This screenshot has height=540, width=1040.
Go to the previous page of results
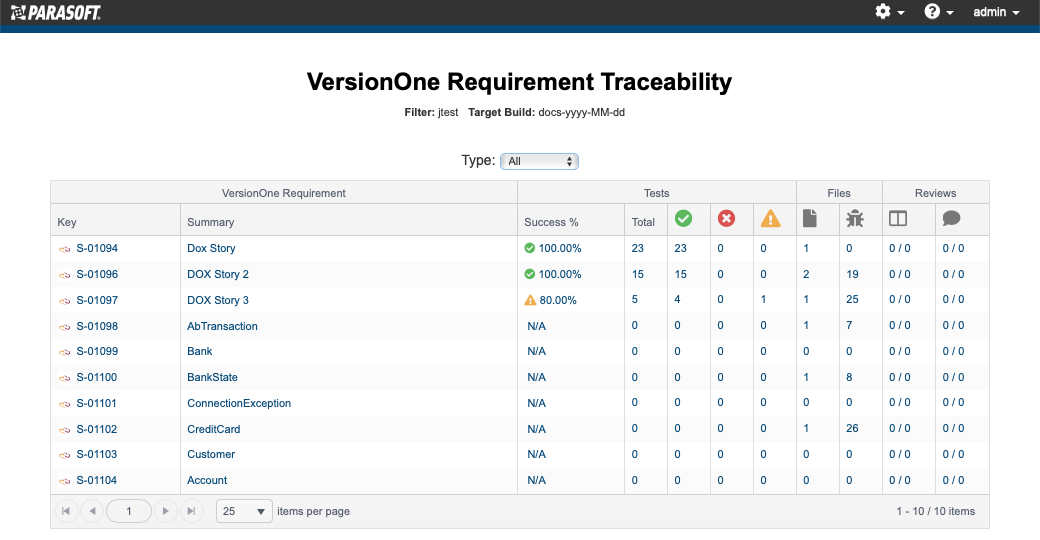point(92,511)
